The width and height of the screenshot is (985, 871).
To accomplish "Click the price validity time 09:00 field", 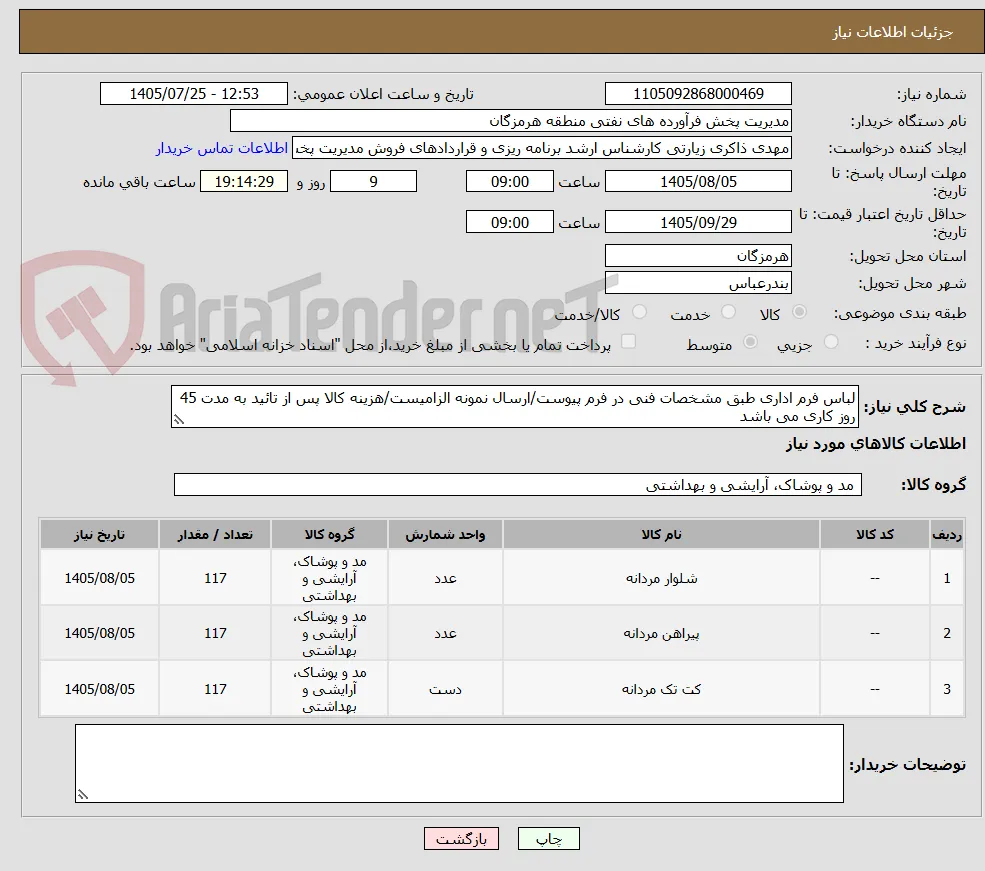I will point(509,222).
